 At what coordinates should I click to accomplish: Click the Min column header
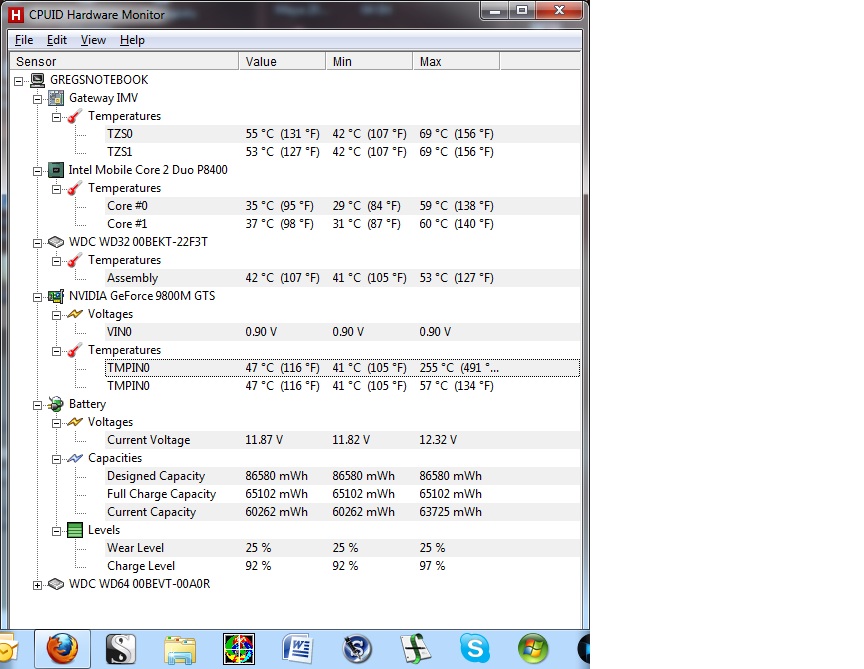coord(369,61)
